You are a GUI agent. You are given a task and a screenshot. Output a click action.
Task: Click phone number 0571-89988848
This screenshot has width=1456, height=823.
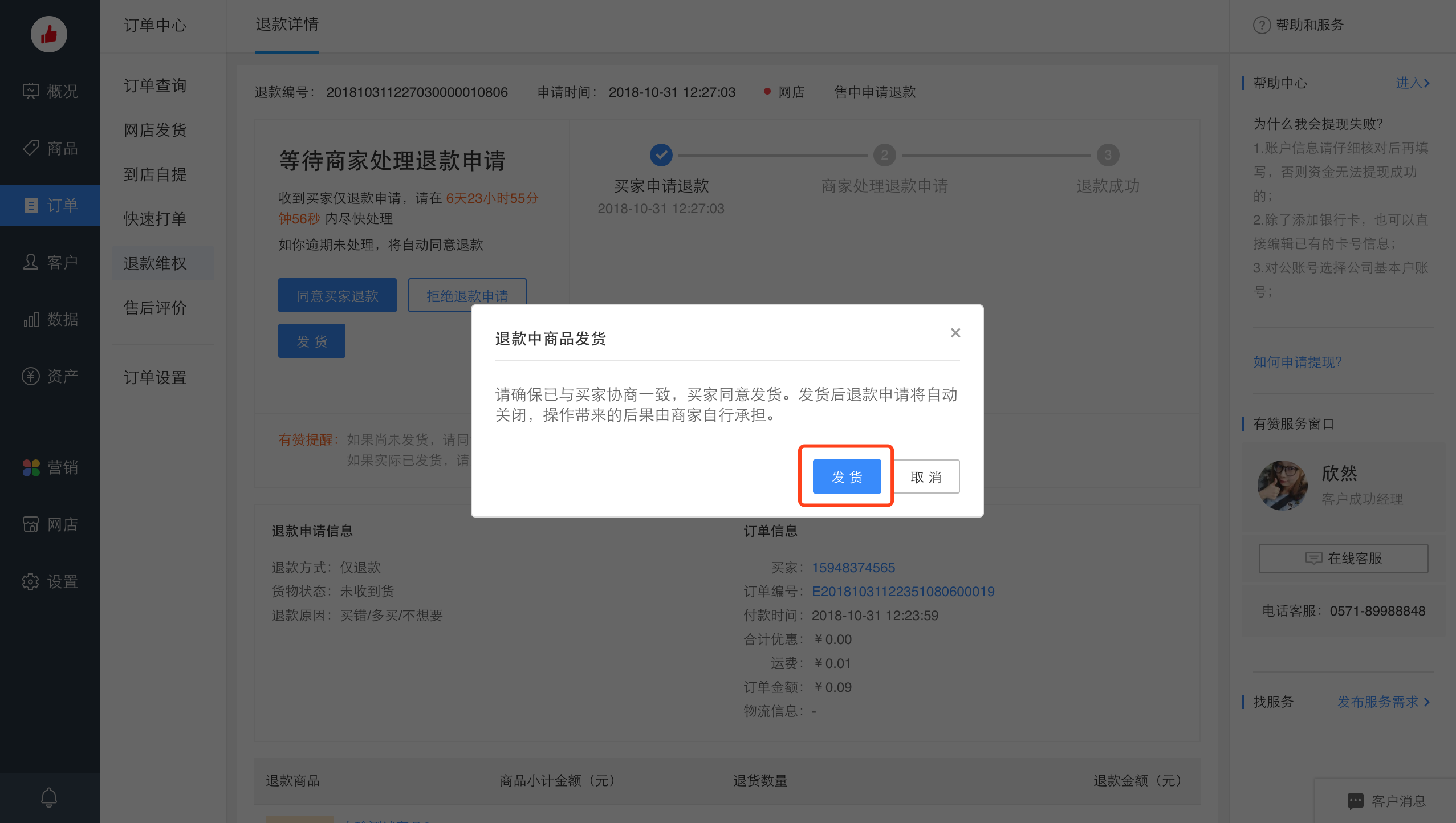coord(1377,611)
